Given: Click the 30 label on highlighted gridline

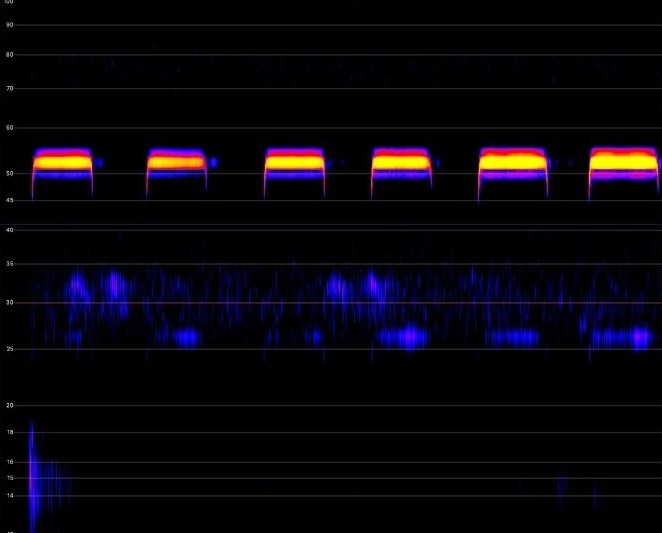Looking at the screenshot, I should (x=9, y=302).
